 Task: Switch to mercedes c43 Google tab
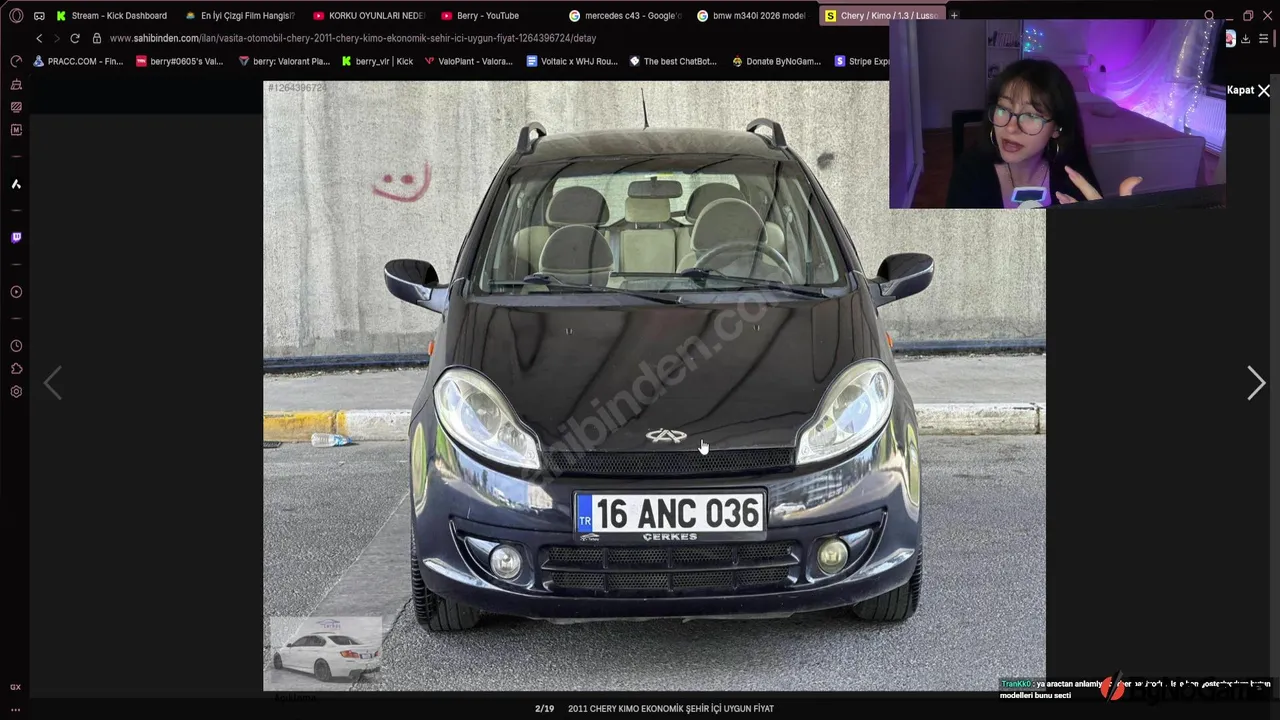pyautogui.click(x=624, y=16)
